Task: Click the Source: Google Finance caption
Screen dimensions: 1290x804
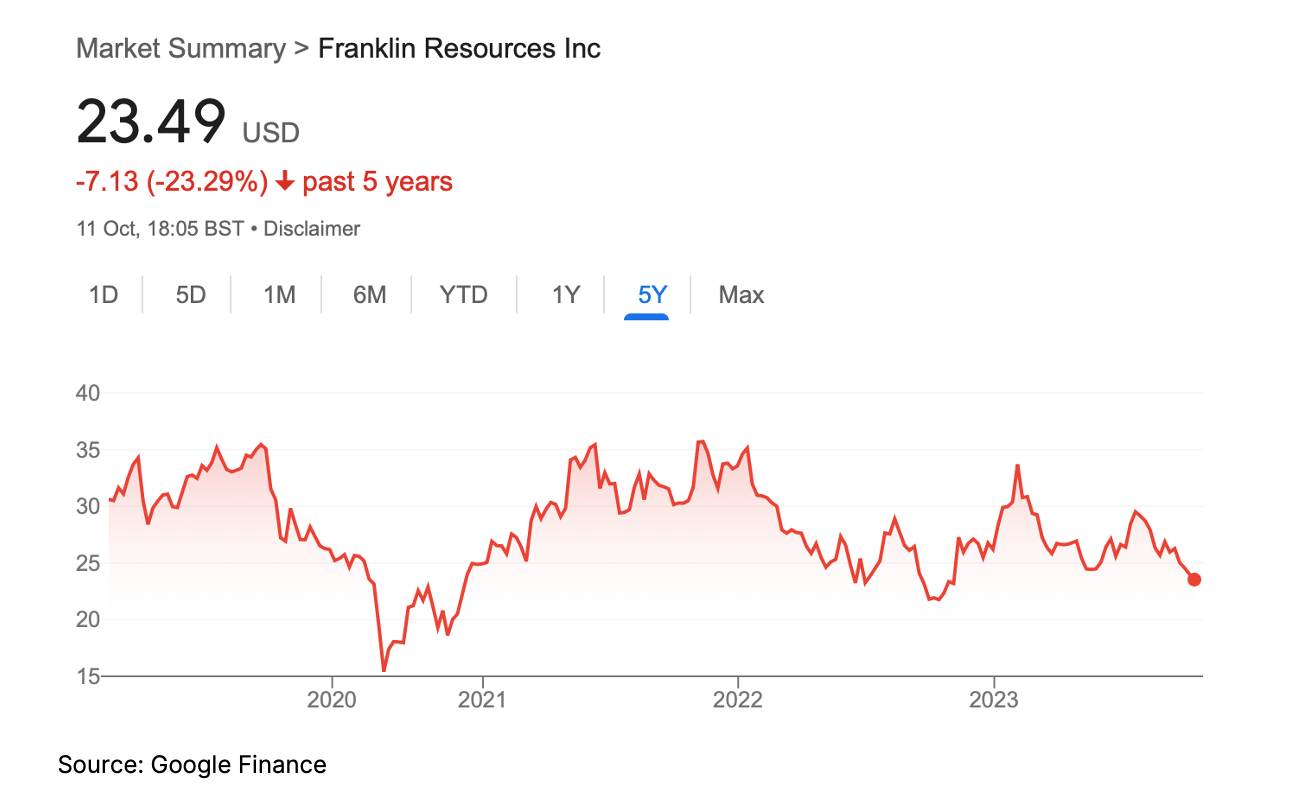Action: click(x=192, y=765)
